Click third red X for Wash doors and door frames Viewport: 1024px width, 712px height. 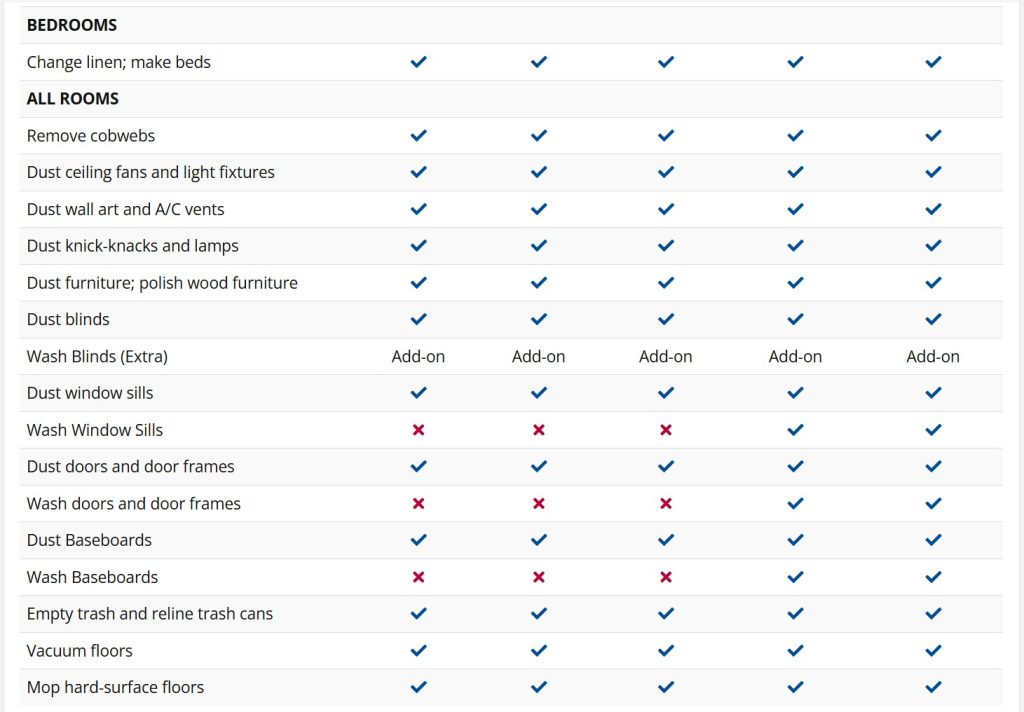click(x=666, y=504)
